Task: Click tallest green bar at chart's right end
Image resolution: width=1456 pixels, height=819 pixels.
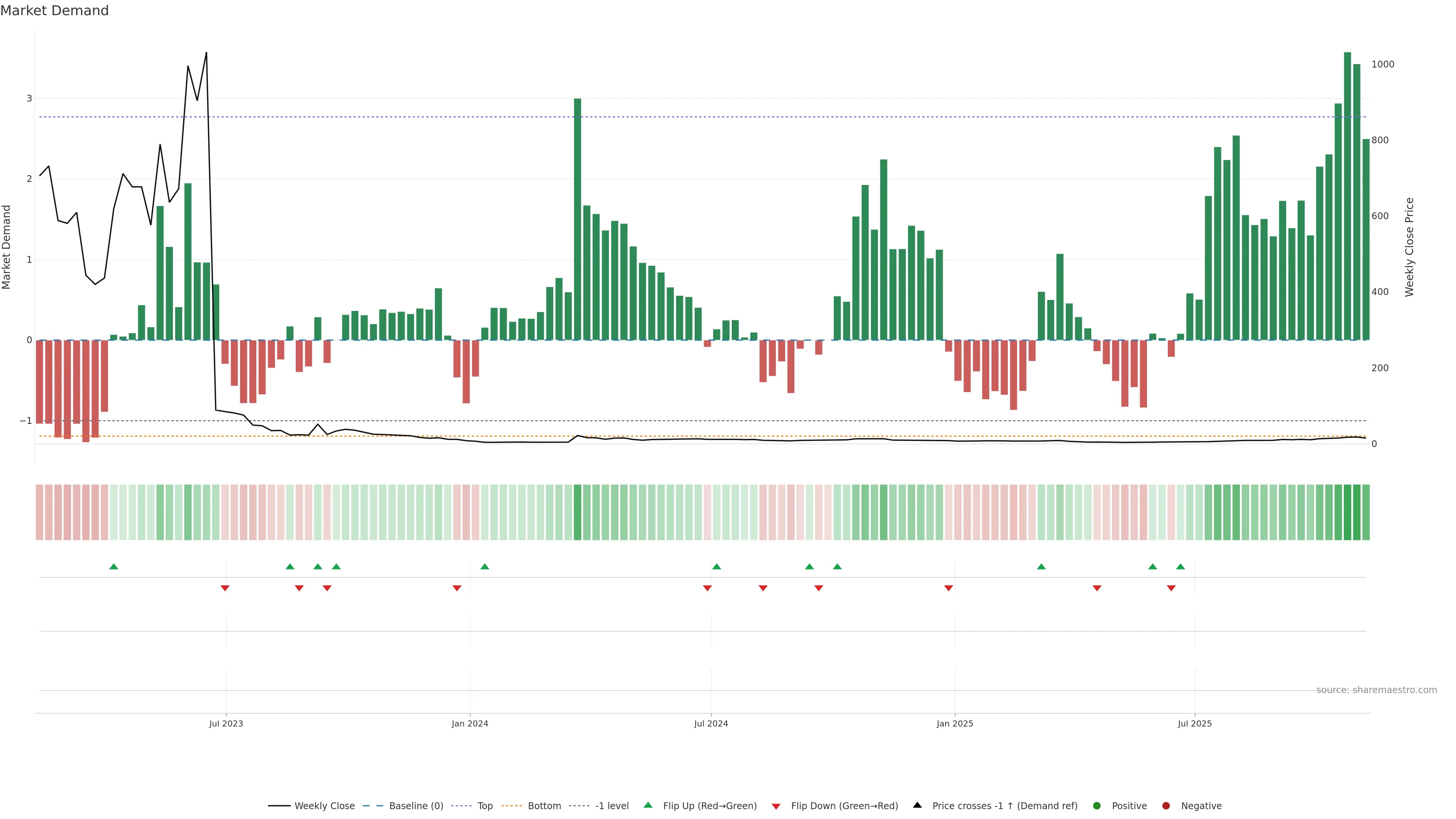Action: [x=1348, y=198]
